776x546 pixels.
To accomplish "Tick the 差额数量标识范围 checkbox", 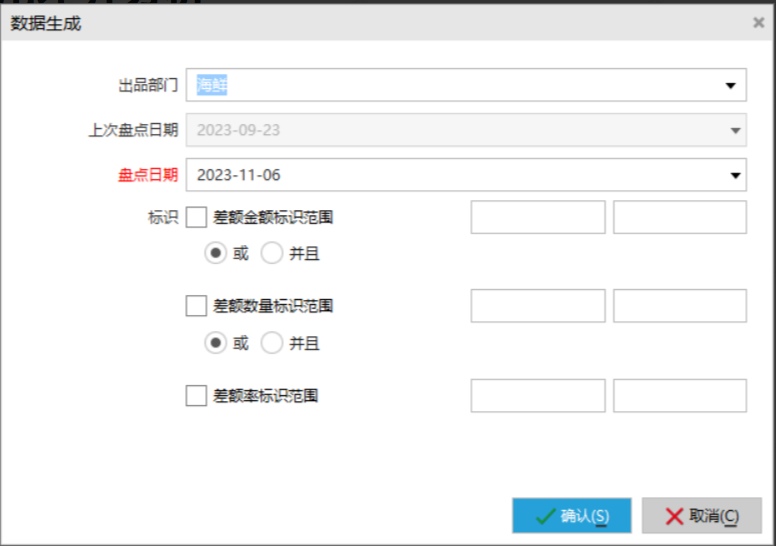I will click(196, 306).
